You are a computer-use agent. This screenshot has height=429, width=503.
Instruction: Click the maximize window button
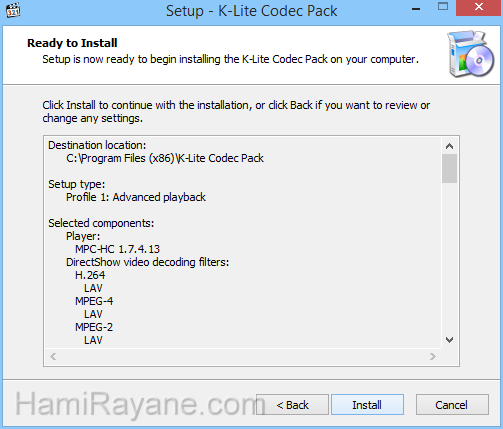[x=443, y=7]
